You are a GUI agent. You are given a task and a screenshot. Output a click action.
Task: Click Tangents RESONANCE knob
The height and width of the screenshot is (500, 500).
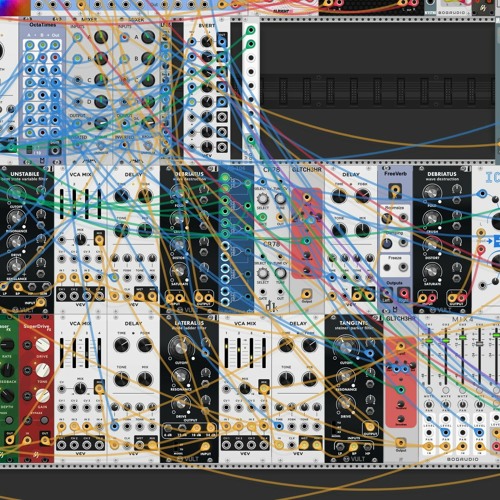pyautogui.click(x=346, y=377)
